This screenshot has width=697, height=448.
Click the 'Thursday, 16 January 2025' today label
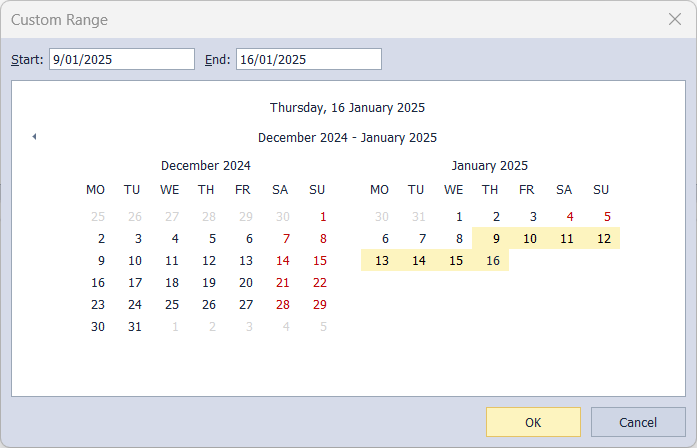pos(347,107)
